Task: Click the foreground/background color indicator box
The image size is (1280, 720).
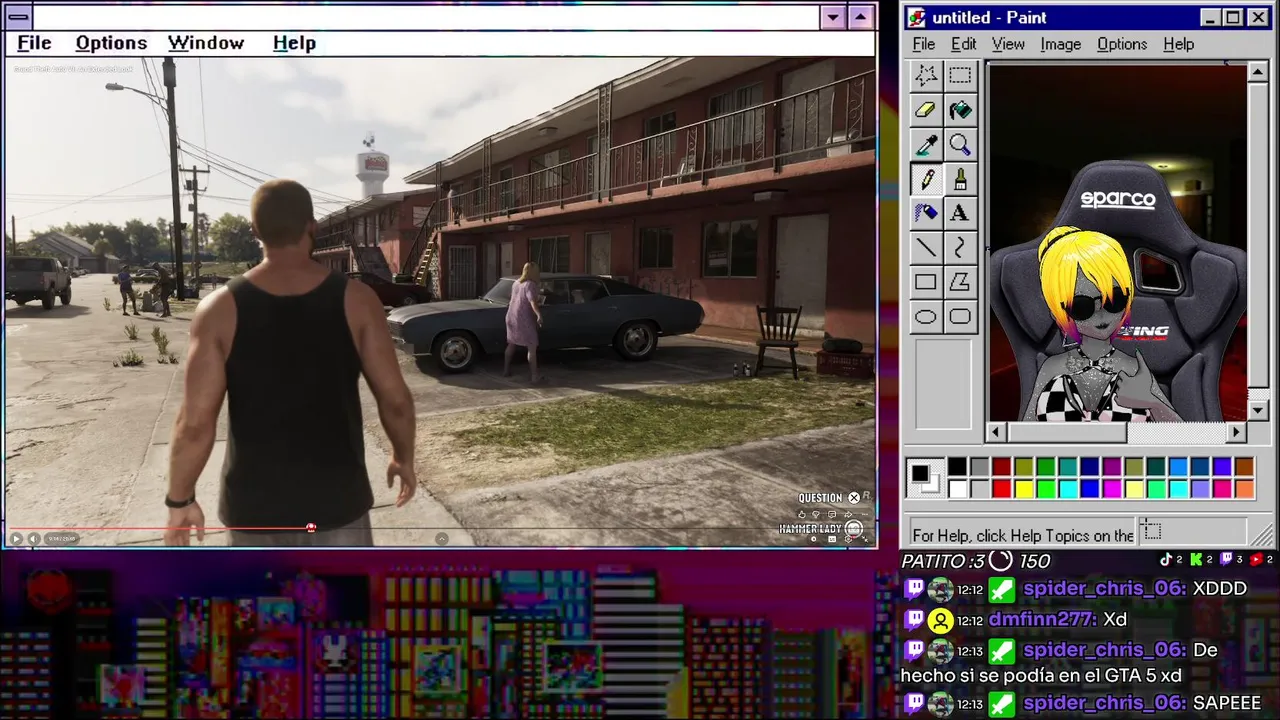Action: coord(924,478)
